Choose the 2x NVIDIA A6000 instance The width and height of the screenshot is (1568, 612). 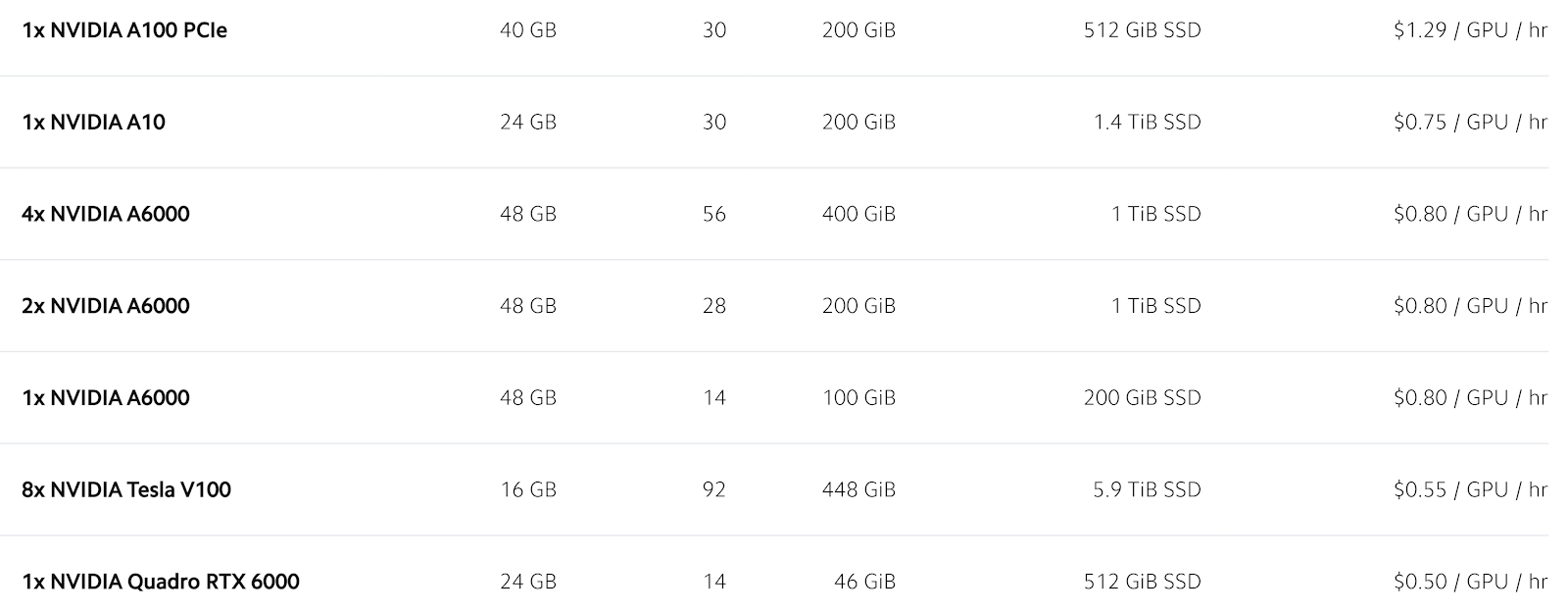tap(774, 306)
